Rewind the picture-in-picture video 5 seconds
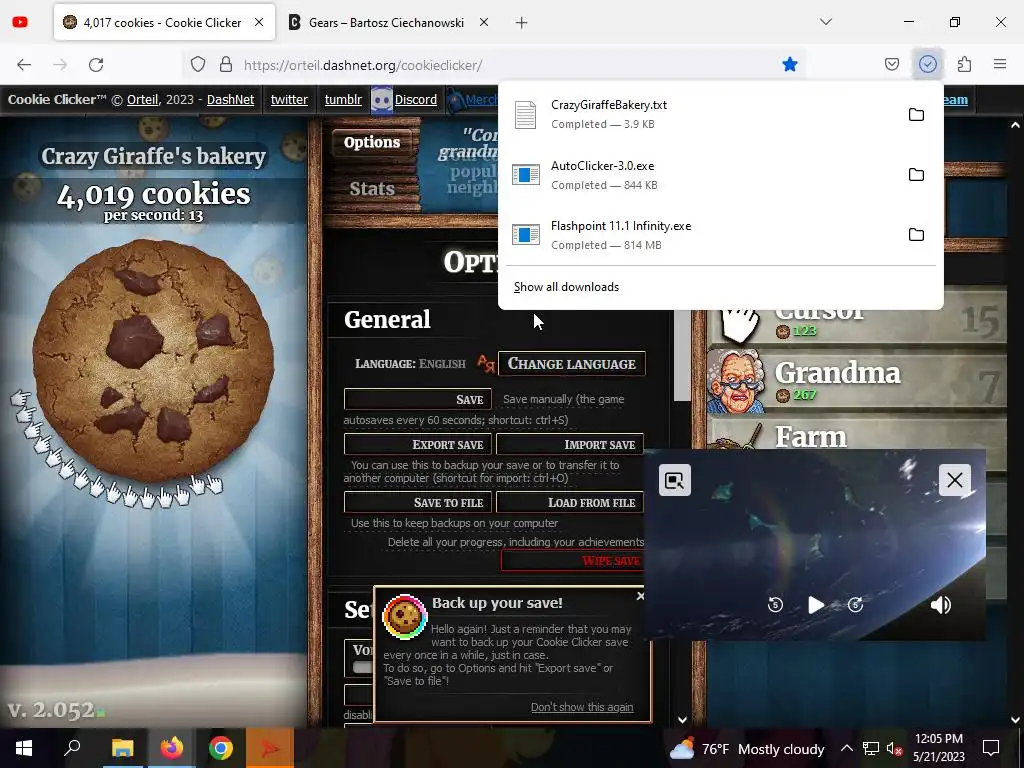Viewport: 1024px width, 768px height. click(775, 605)
